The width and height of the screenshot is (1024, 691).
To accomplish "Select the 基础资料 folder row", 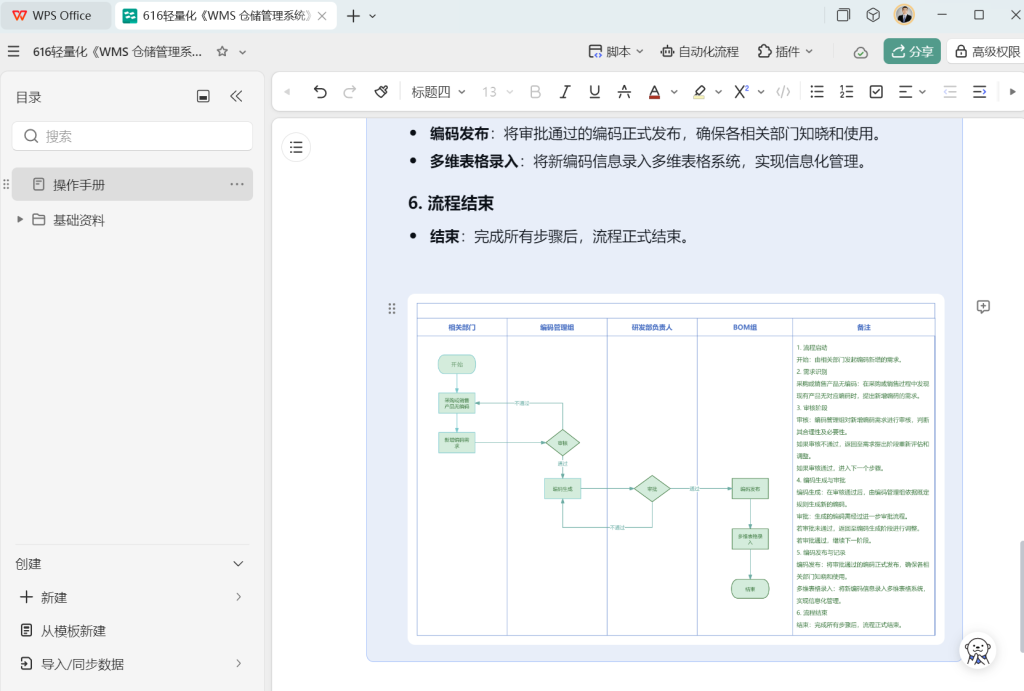I will click(x=133, y=220).
